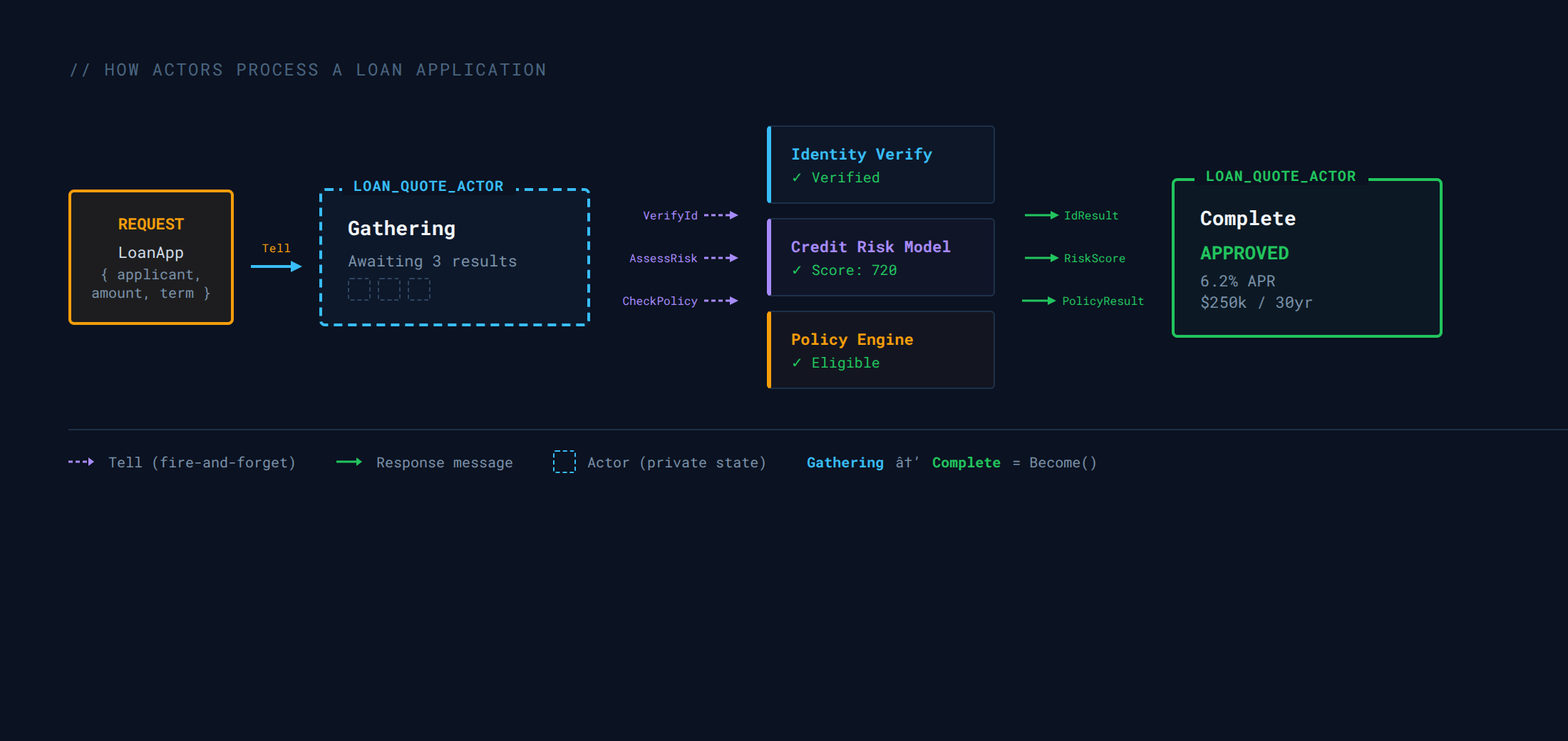The image size is (1568, 741).
Task: Select the AssessRisk dashed arrow
Action: point(721,258)
